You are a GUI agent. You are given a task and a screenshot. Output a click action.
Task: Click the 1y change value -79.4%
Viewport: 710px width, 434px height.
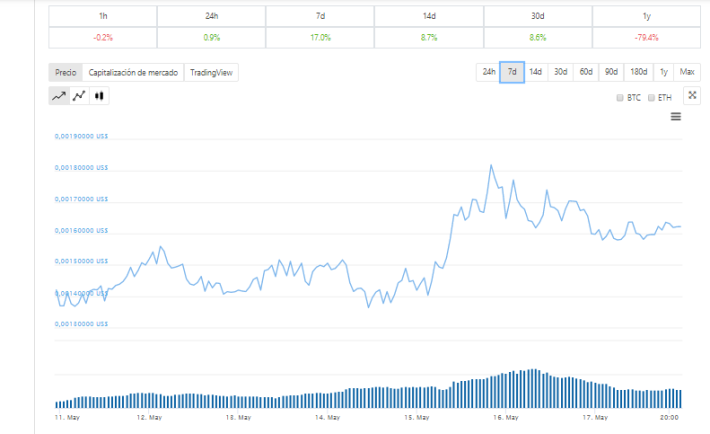tap(646, 38)
